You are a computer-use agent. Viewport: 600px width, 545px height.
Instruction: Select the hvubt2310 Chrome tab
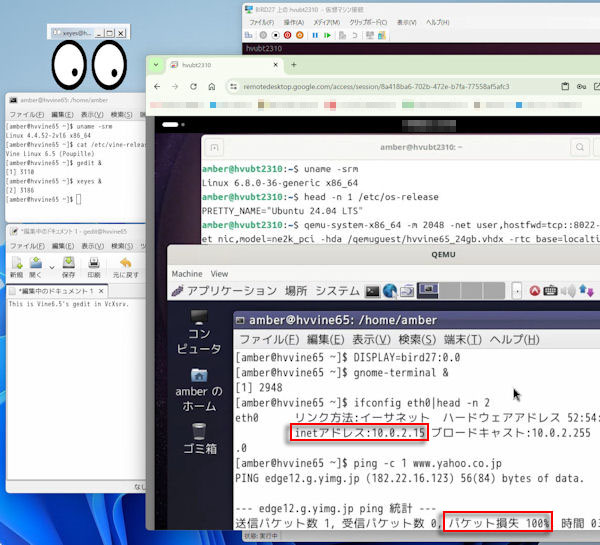click(225, 65)
